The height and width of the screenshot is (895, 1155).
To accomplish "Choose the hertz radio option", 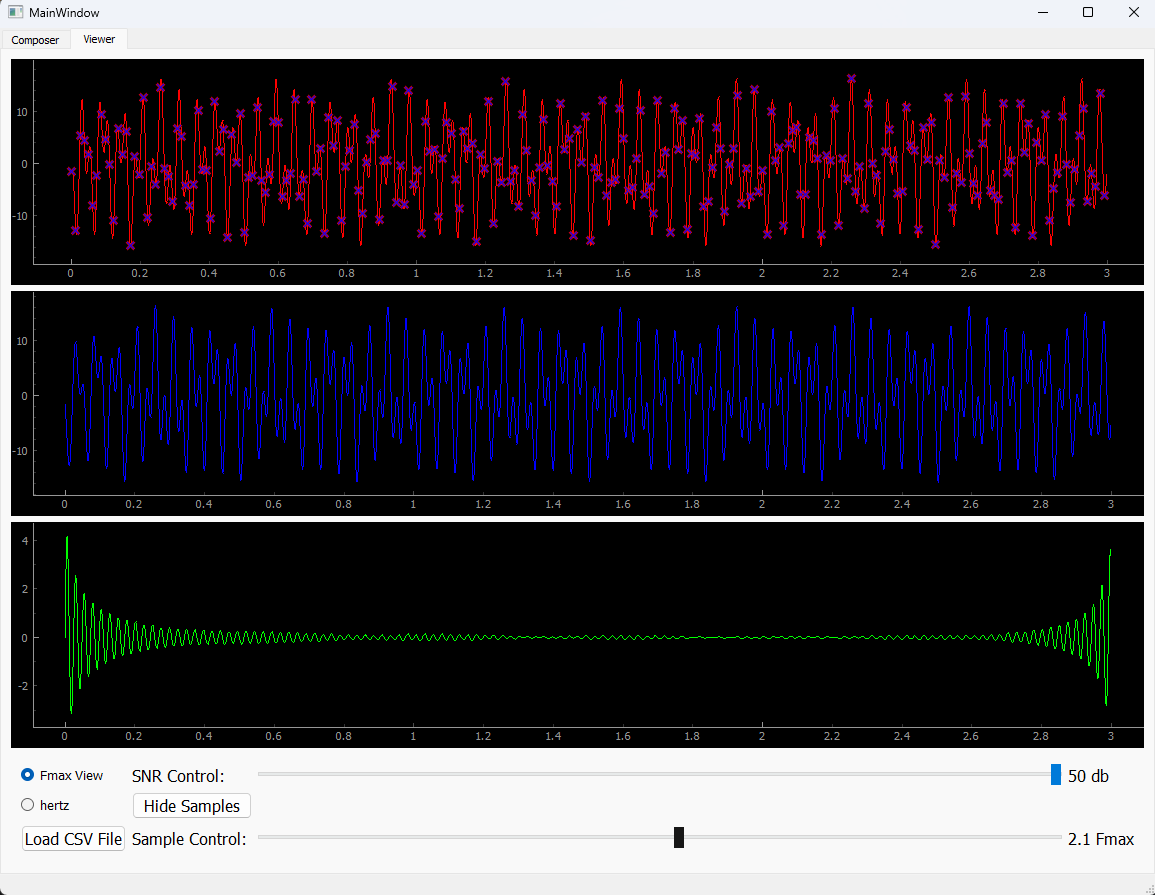I will coord(46,805).
